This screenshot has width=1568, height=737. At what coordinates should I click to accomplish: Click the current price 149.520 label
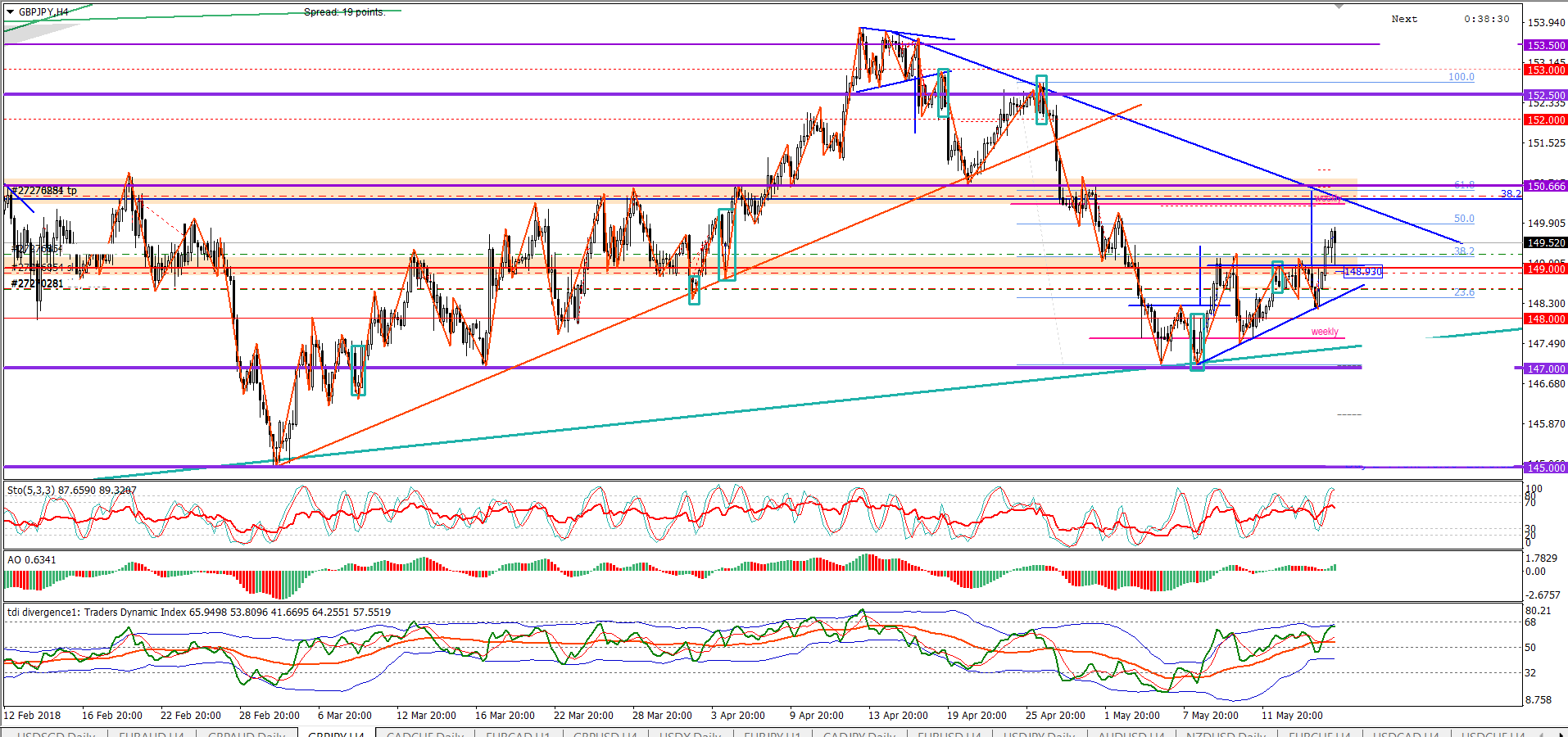pyautogui.click(x=1545, y=243)
